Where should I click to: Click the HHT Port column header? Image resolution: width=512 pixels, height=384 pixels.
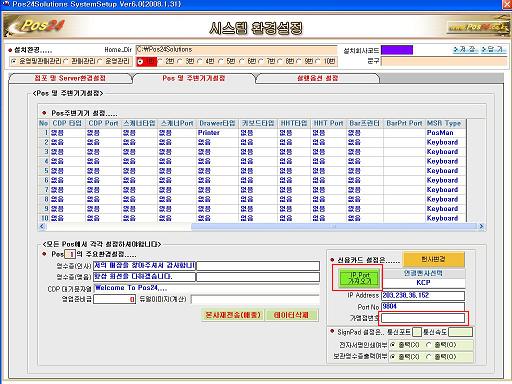328,123
